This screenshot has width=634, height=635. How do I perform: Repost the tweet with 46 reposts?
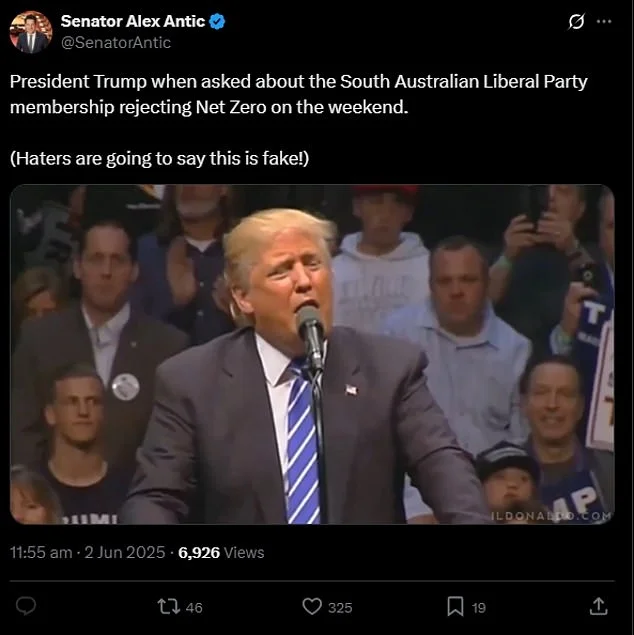coord(168,607)
